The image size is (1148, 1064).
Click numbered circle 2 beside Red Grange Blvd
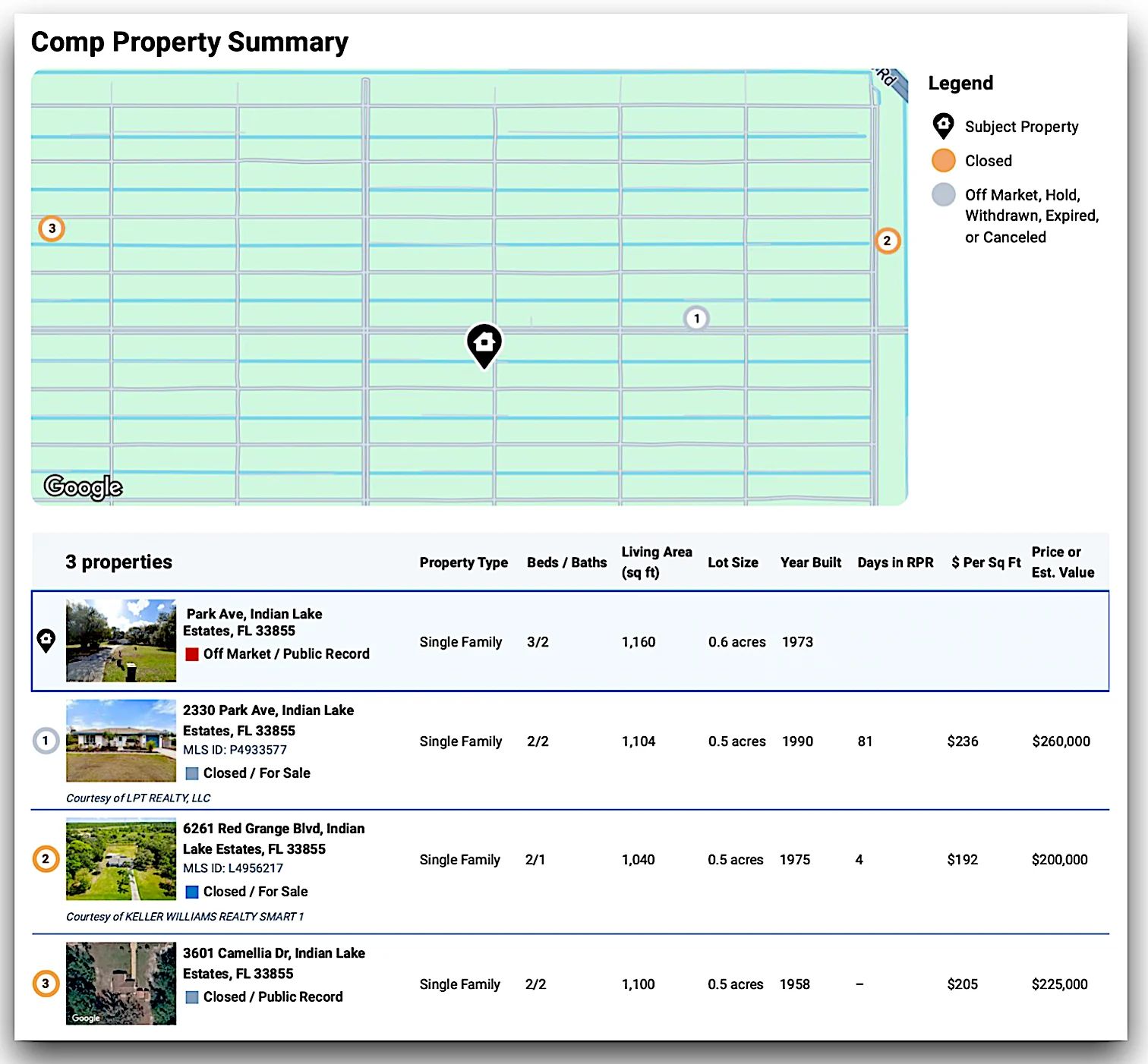click(x=46, y=859)
